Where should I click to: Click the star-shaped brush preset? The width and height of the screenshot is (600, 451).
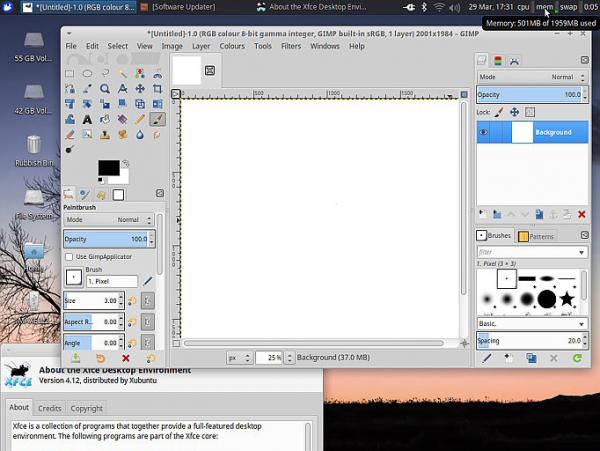coord(567,298)
